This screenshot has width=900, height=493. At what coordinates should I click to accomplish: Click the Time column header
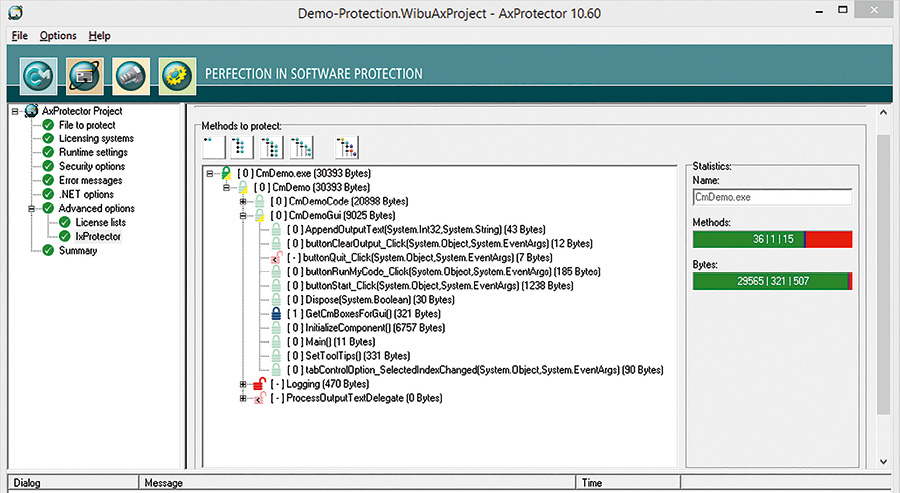pyautogui.click(x=628, y=483)
